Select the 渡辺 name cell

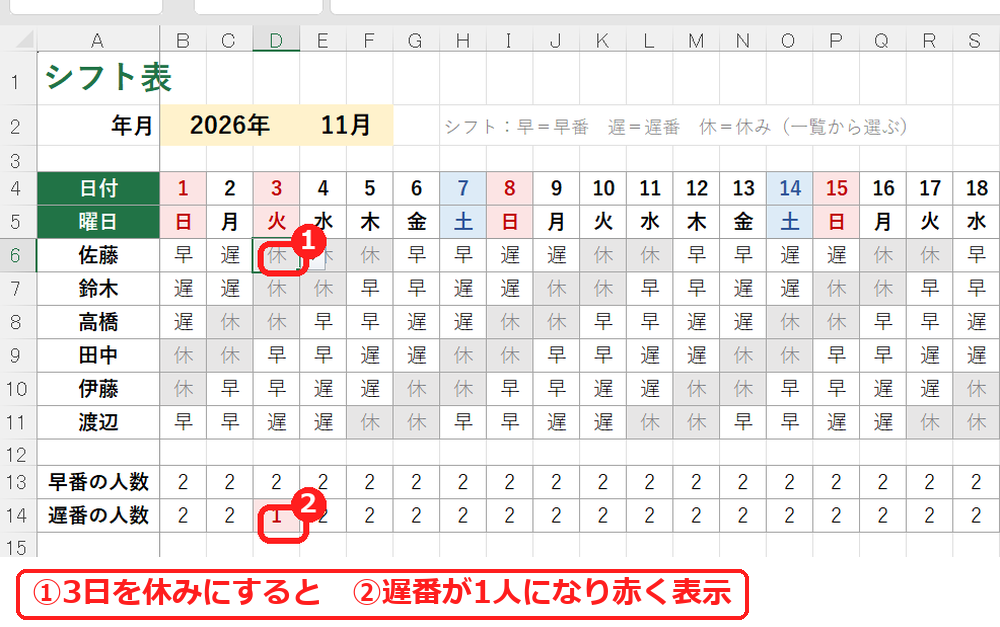coord(98,422)
